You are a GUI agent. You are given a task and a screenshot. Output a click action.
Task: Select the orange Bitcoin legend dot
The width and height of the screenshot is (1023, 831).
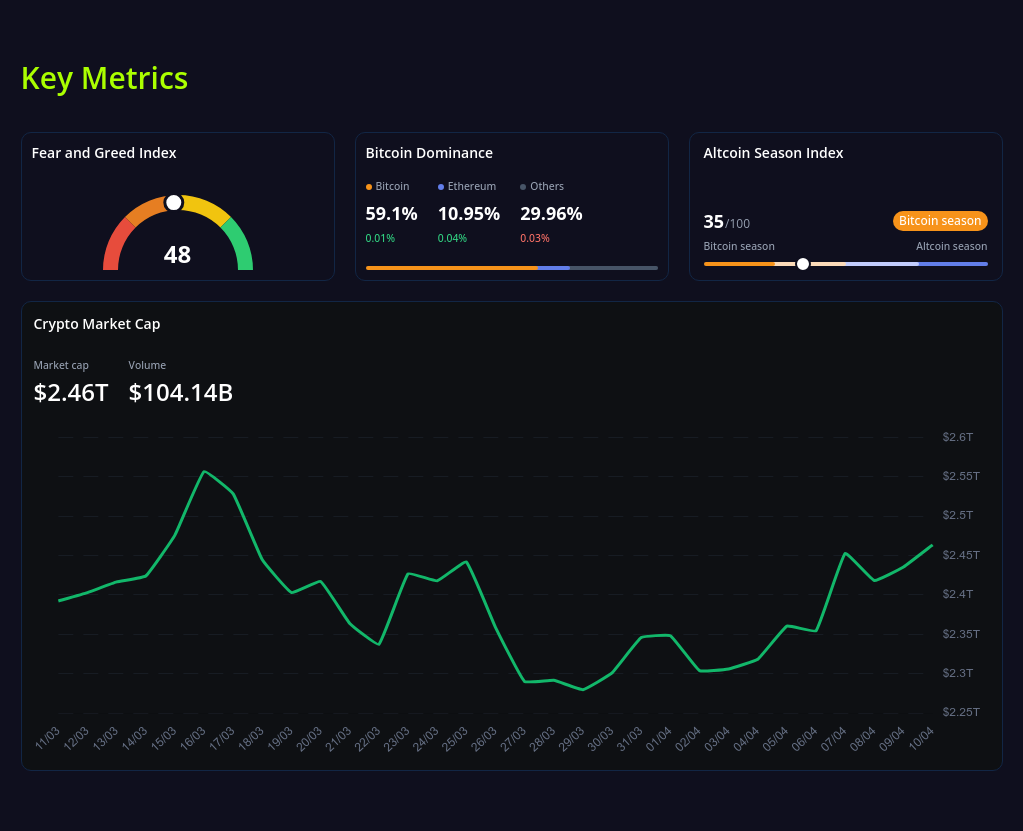point(369,186)
